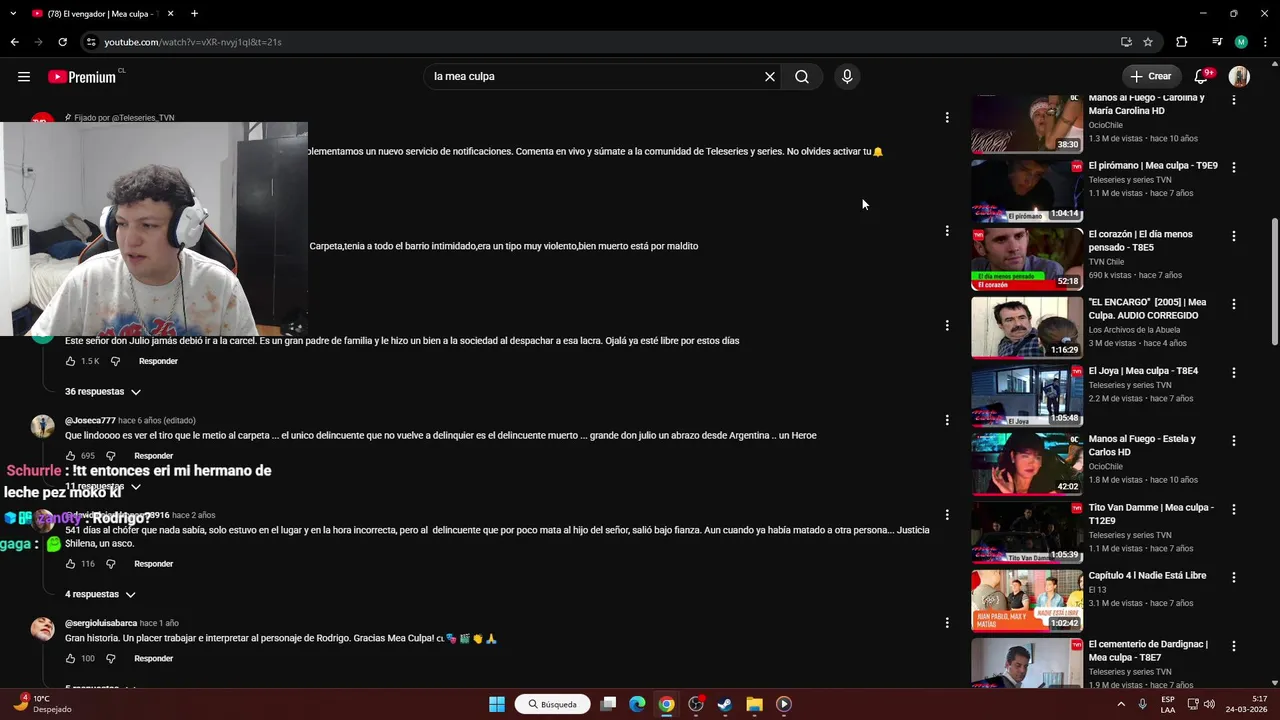Open EL ENCARGO 2005 video thumbnail
1280x720 pixels.
(1027, 327)
